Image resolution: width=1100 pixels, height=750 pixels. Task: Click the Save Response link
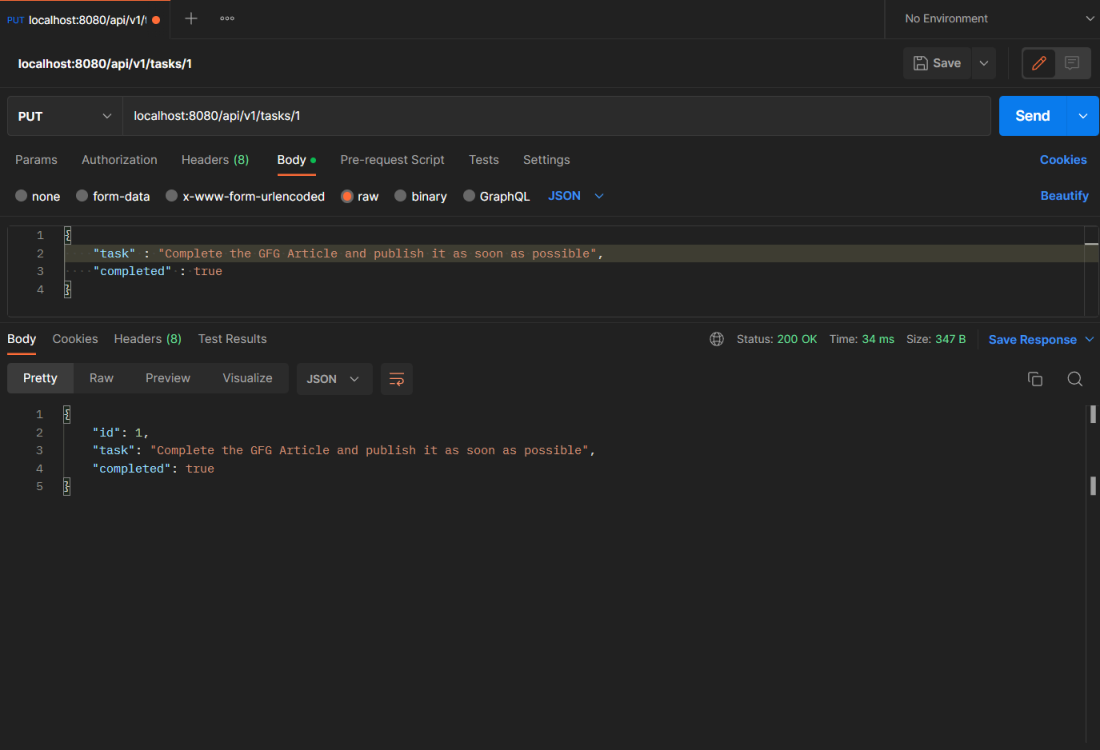[1033, 340]
